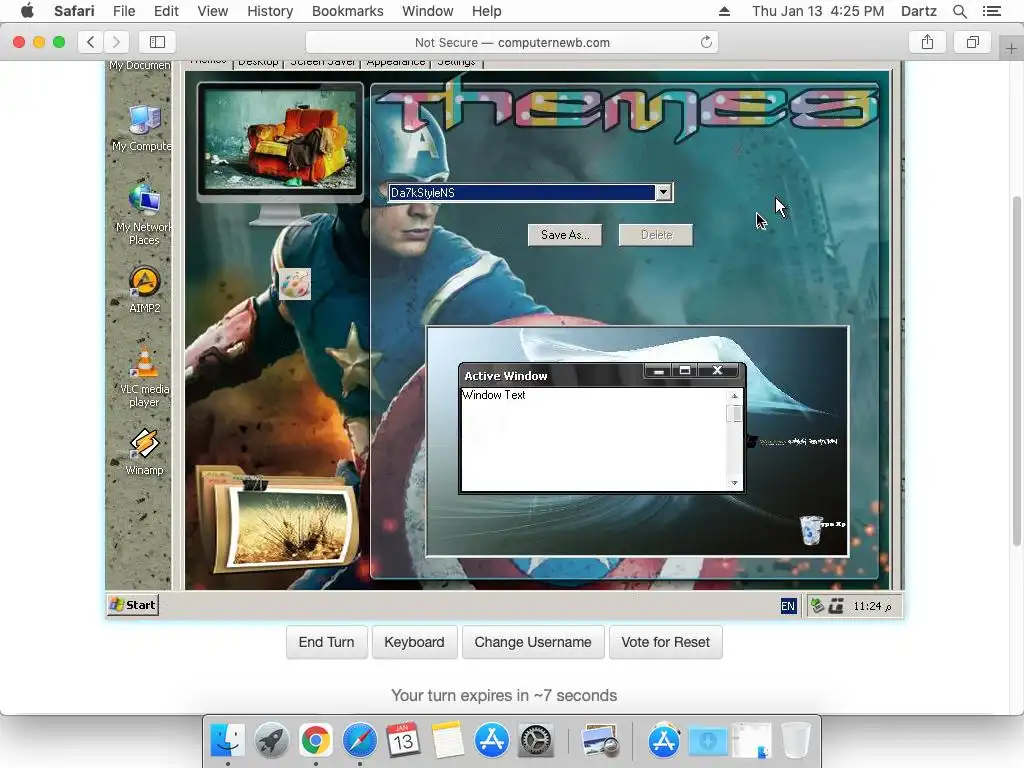This screenshot has height=768, width=1024.
Task: Open Safari compass icon in Dock
Action: (360, 740)
